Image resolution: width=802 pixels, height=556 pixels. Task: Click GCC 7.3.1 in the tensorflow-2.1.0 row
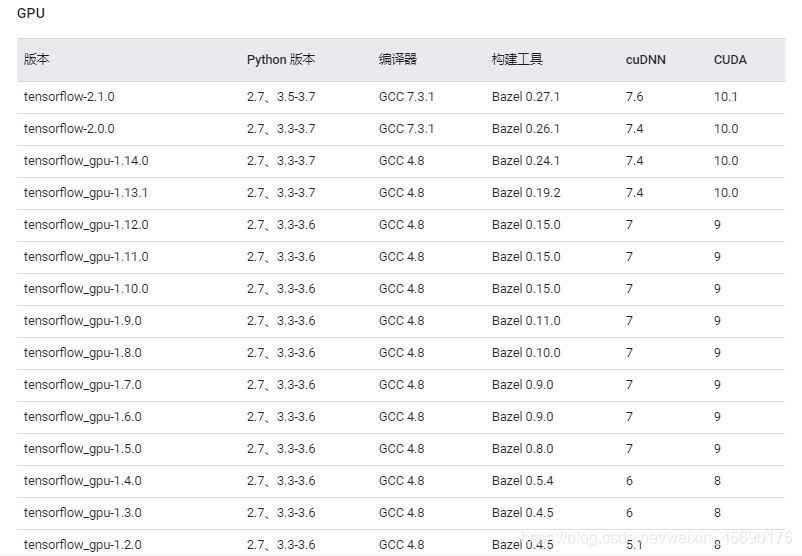coord(406,97)
